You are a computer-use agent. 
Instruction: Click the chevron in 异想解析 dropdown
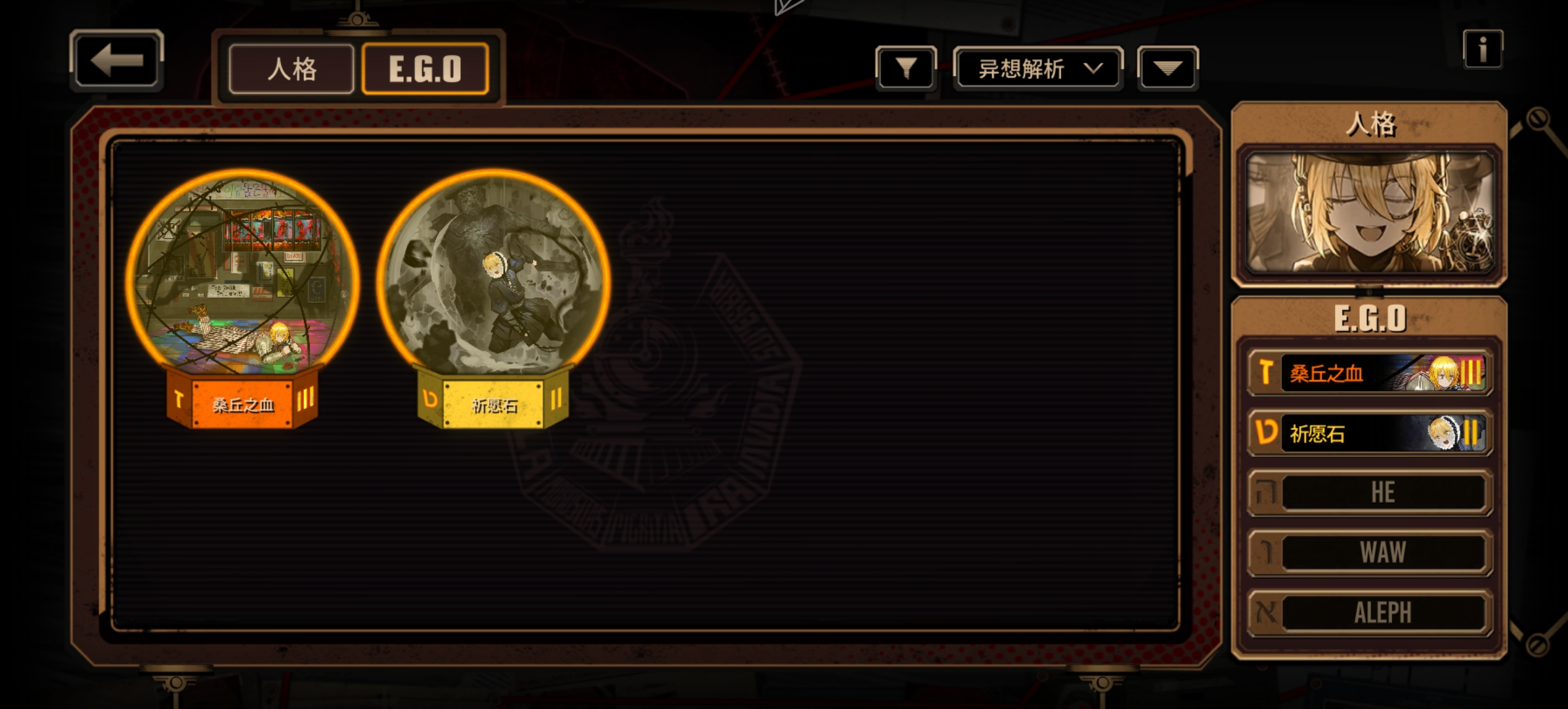click(1093, 68)
